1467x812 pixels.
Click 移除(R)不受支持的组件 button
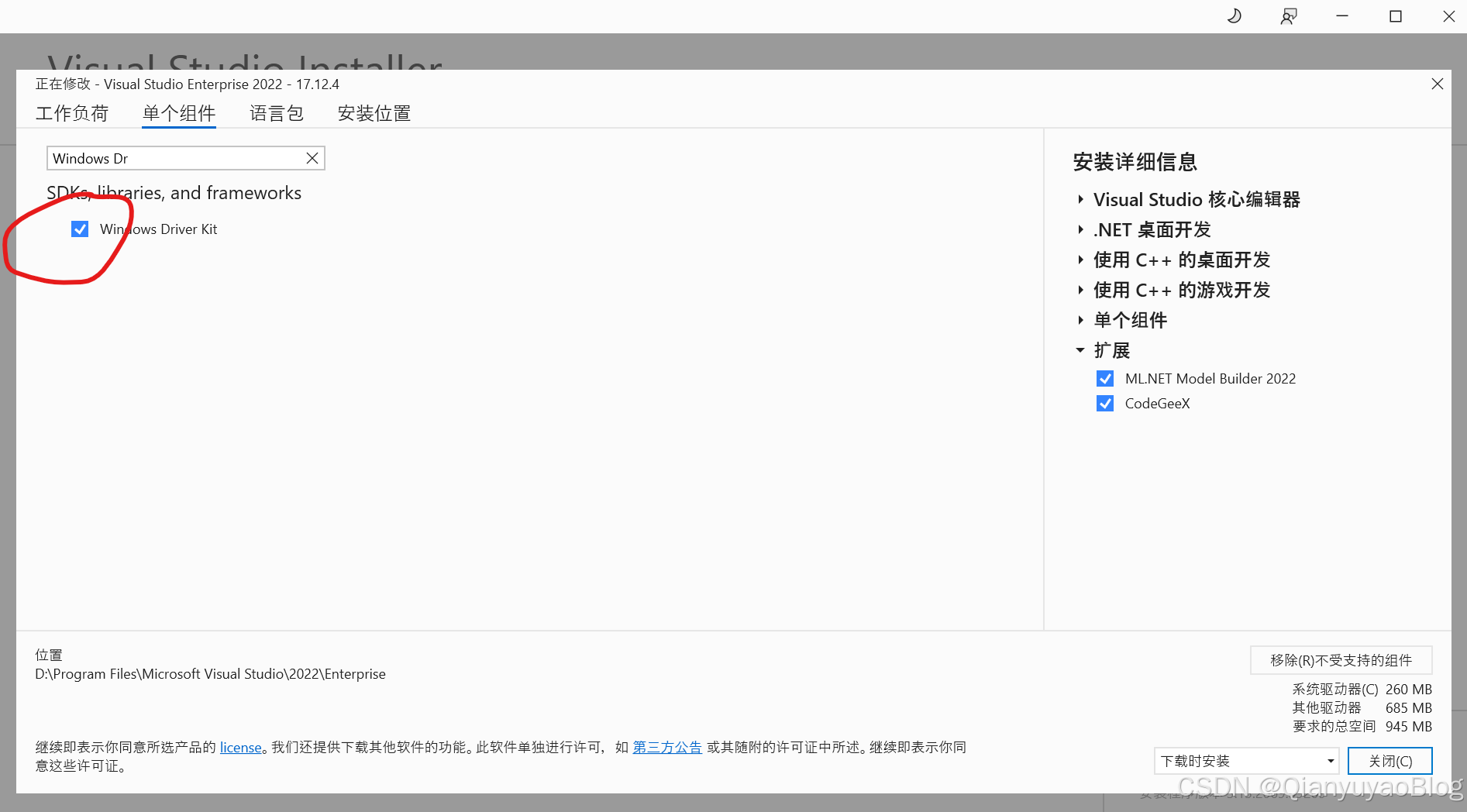tap(1341, 660)
